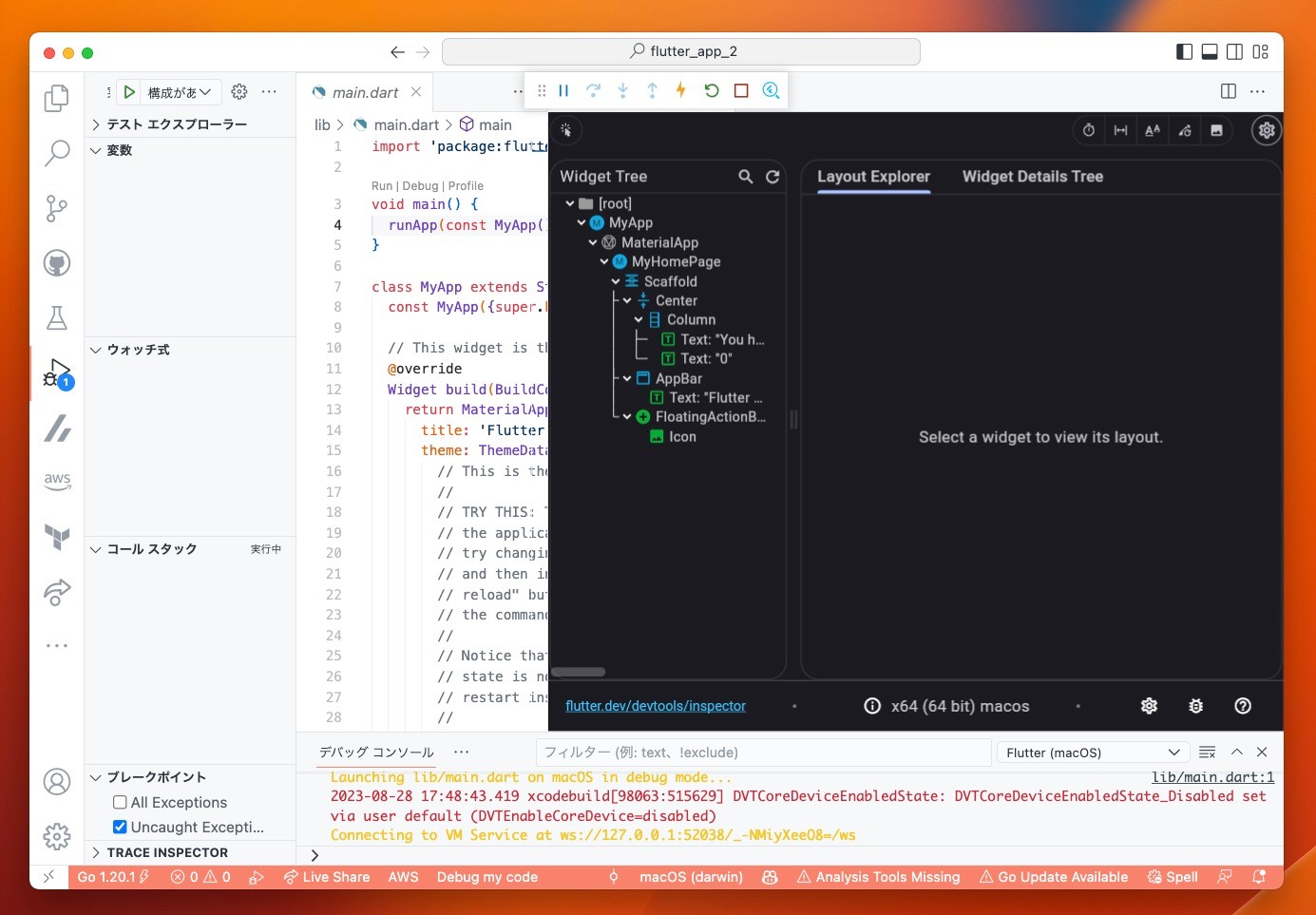
Task: Click the flutter_app_2 command center search
Action: pyautogui.click(x=681, y=51)
